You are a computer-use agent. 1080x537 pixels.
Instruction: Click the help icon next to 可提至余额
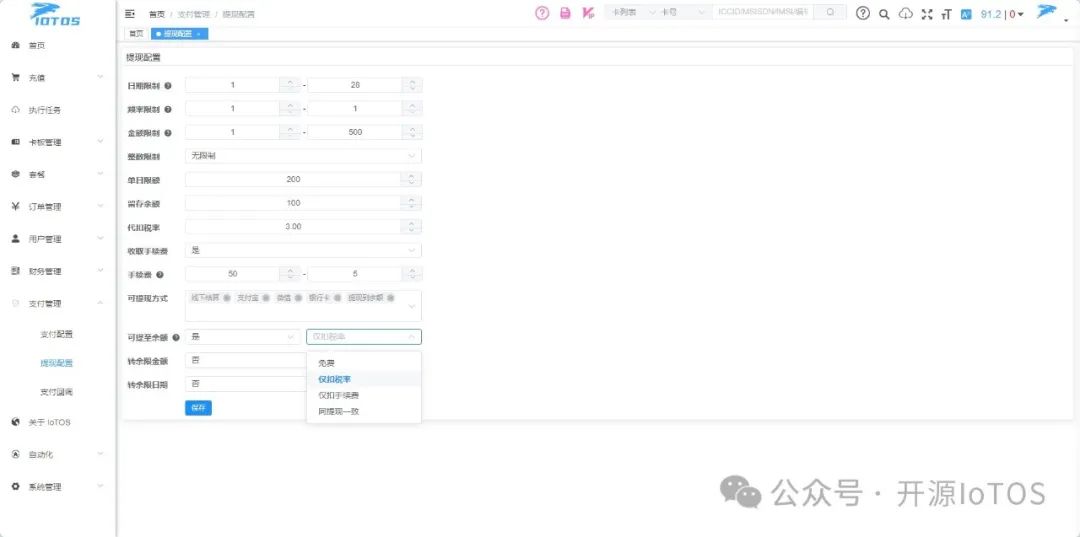[176, 337]
